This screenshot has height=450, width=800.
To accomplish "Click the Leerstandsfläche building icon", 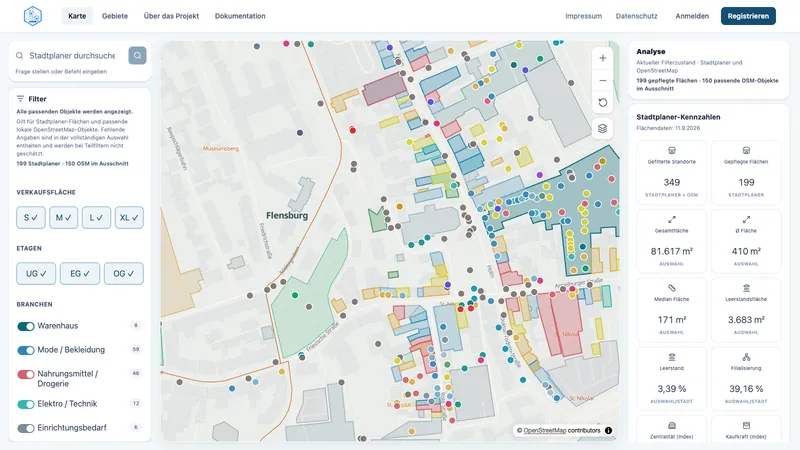I will (x=746, y=288).
